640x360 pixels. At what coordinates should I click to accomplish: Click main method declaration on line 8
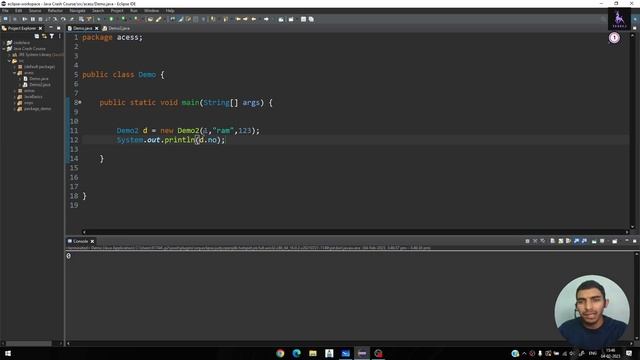[186, 103]
